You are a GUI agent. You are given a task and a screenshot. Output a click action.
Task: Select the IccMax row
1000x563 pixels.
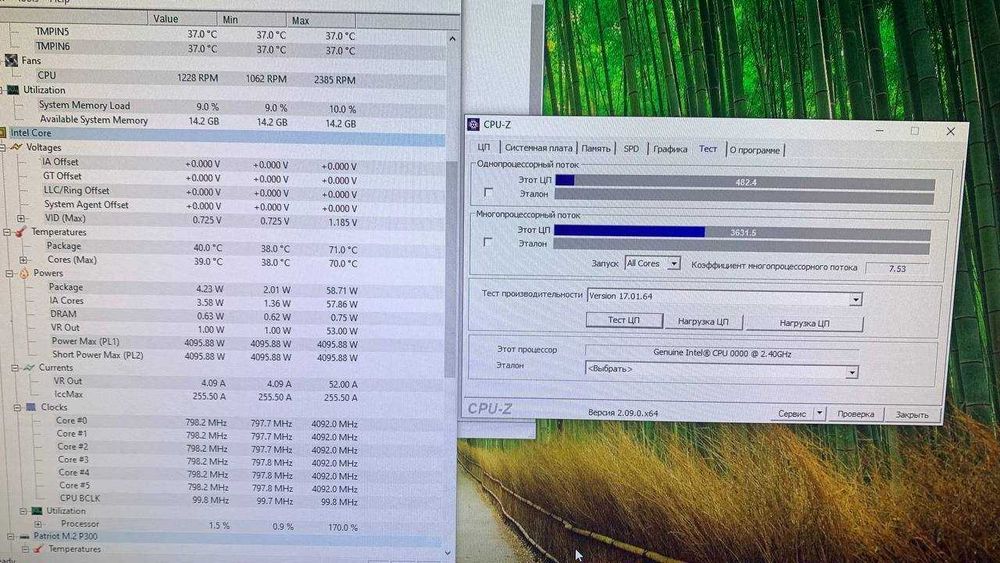point(223,396)
